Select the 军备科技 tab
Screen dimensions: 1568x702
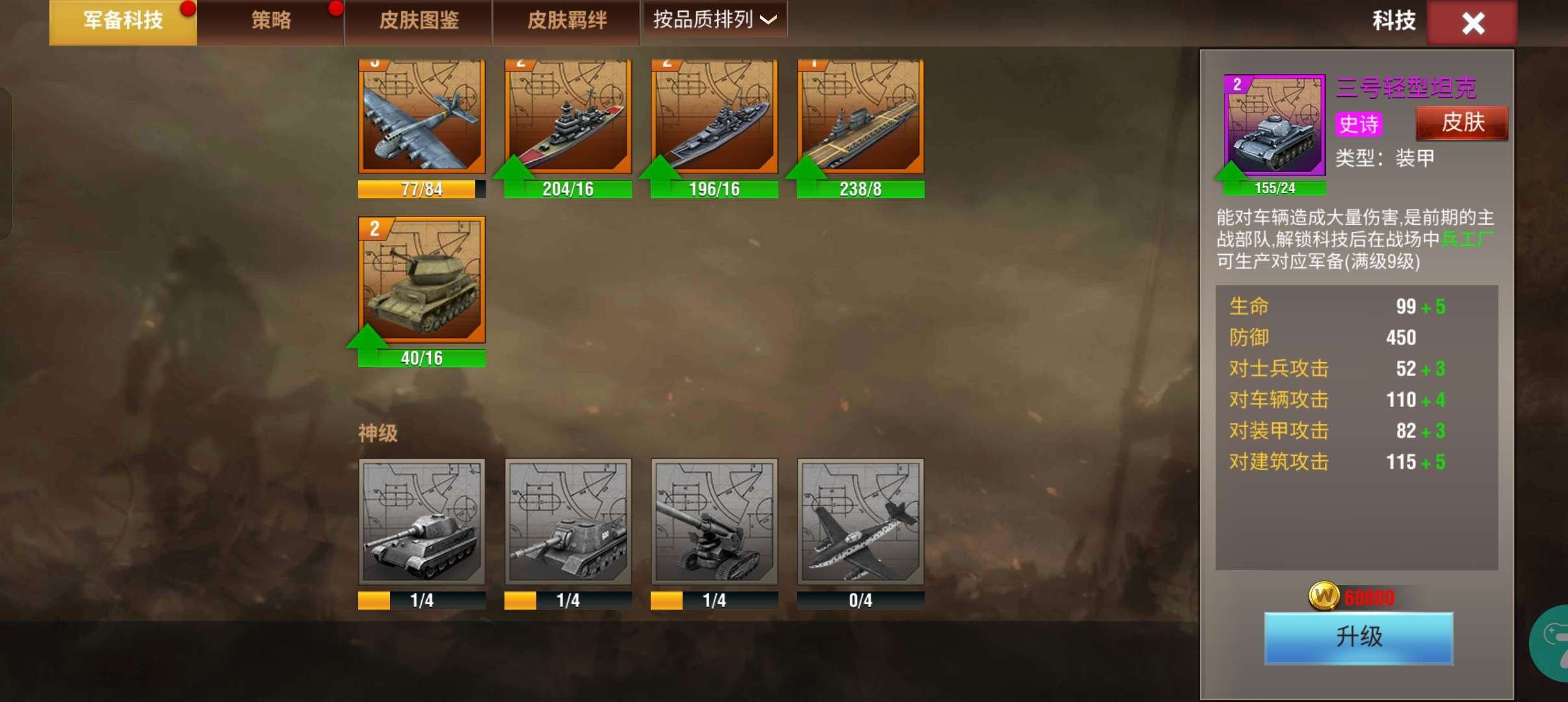123,21
